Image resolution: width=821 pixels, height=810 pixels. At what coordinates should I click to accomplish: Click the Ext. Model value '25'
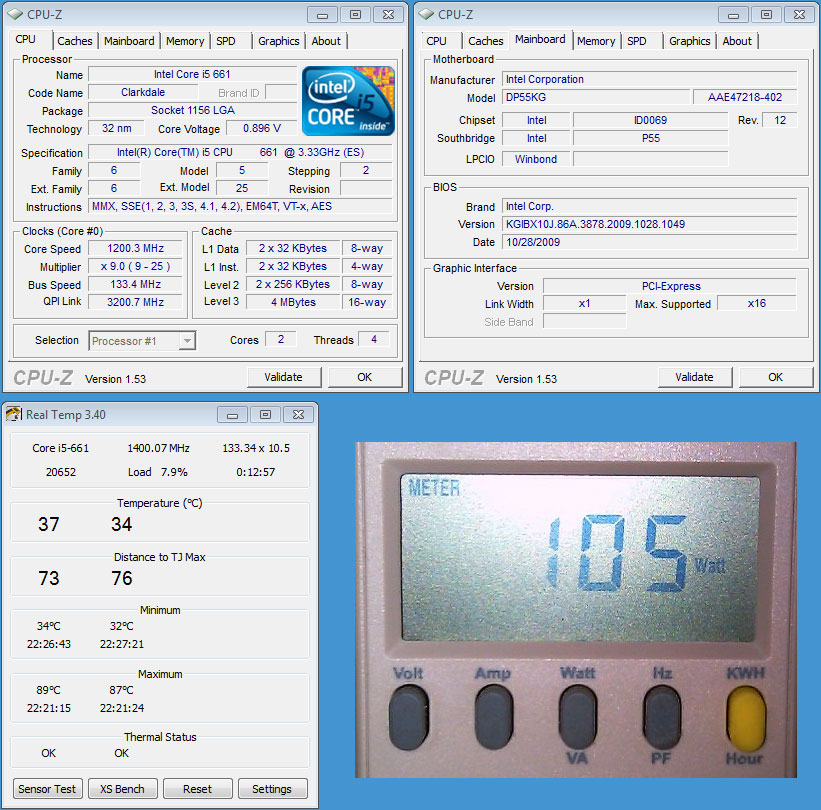242,188
